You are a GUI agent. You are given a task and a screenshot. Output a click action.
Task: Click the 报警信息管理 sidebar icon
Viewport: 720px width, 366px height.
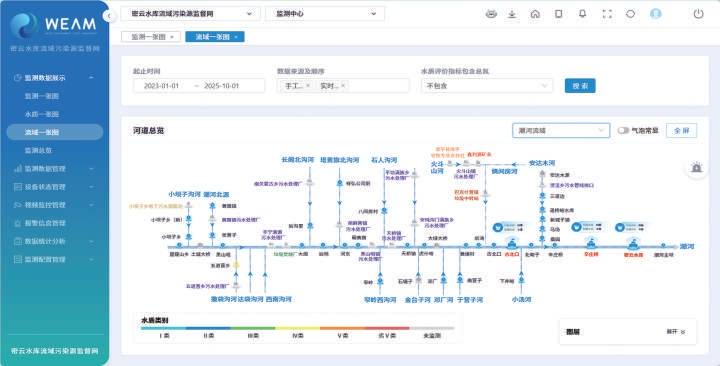[18, 223]
